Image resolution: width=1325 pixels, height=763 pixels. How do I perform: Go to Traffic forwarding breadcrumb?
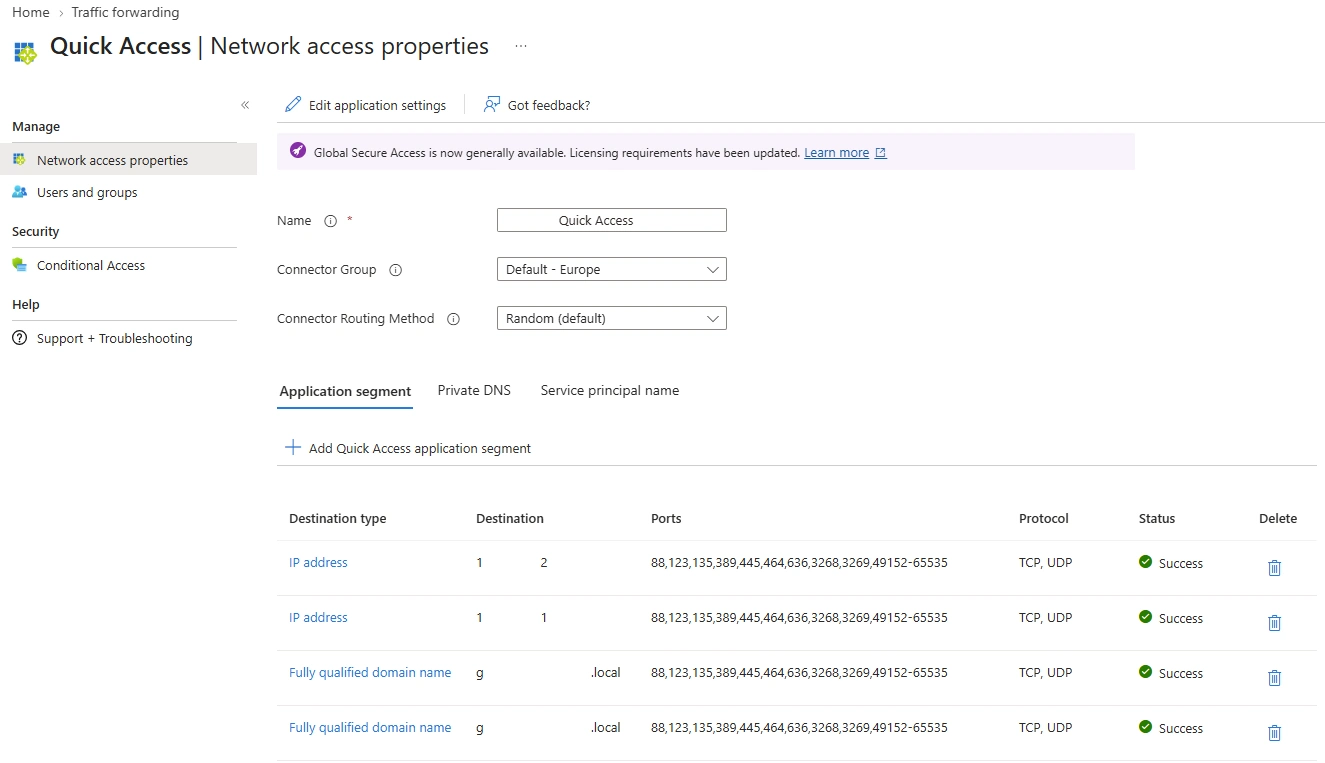click(125, 12)
